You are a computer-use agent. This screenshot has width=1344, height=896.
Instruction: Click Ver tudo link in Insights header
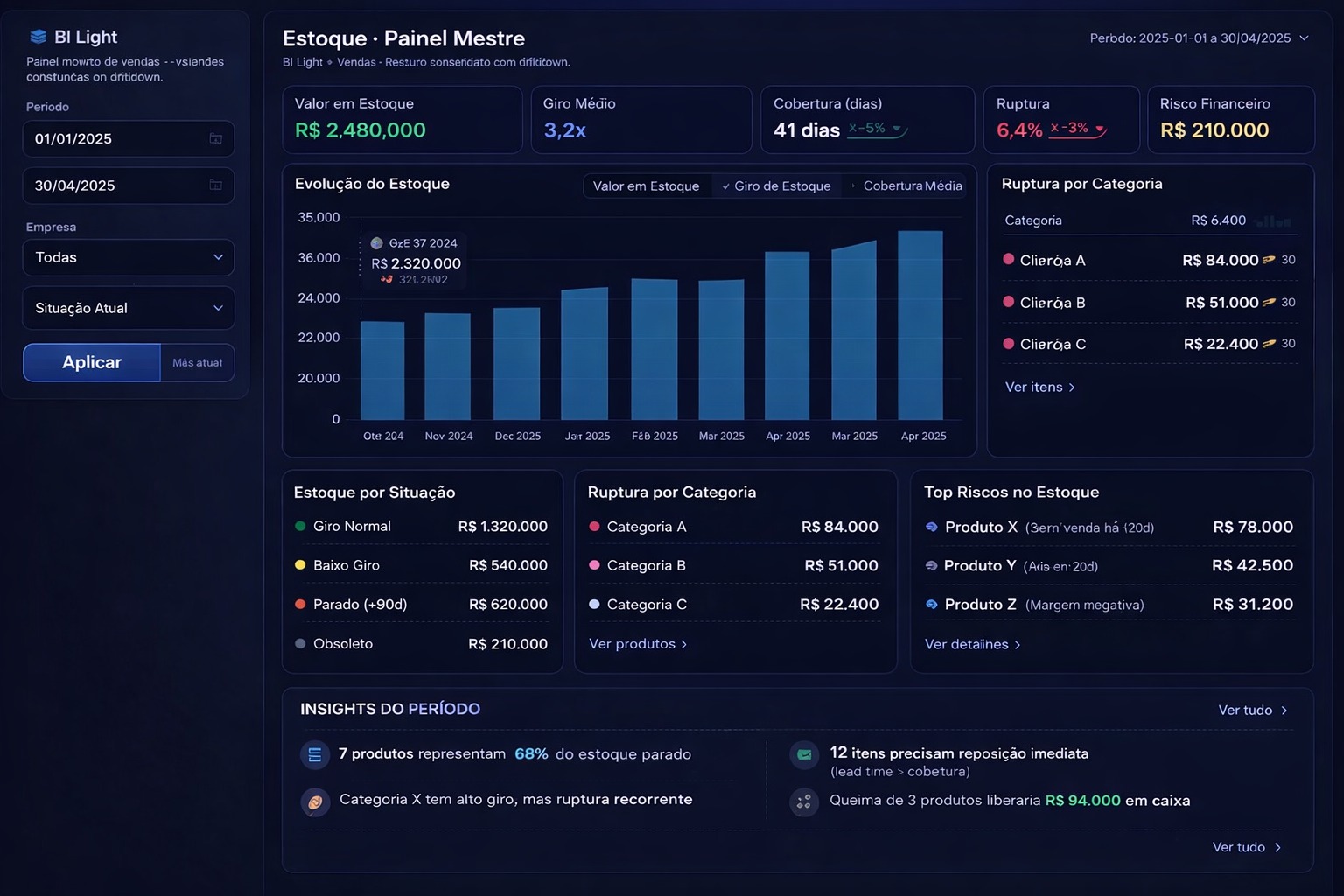click(x=1253, y=710)
